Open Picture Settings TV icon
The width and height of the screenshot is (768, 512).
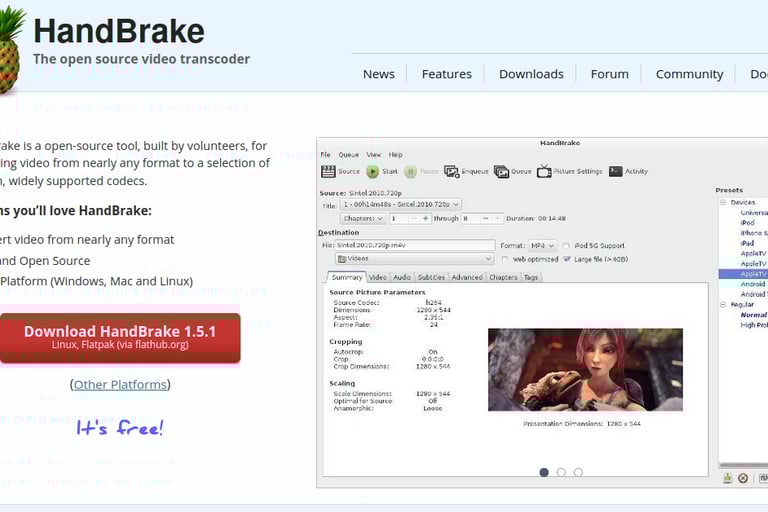click(x=544, y=171)
